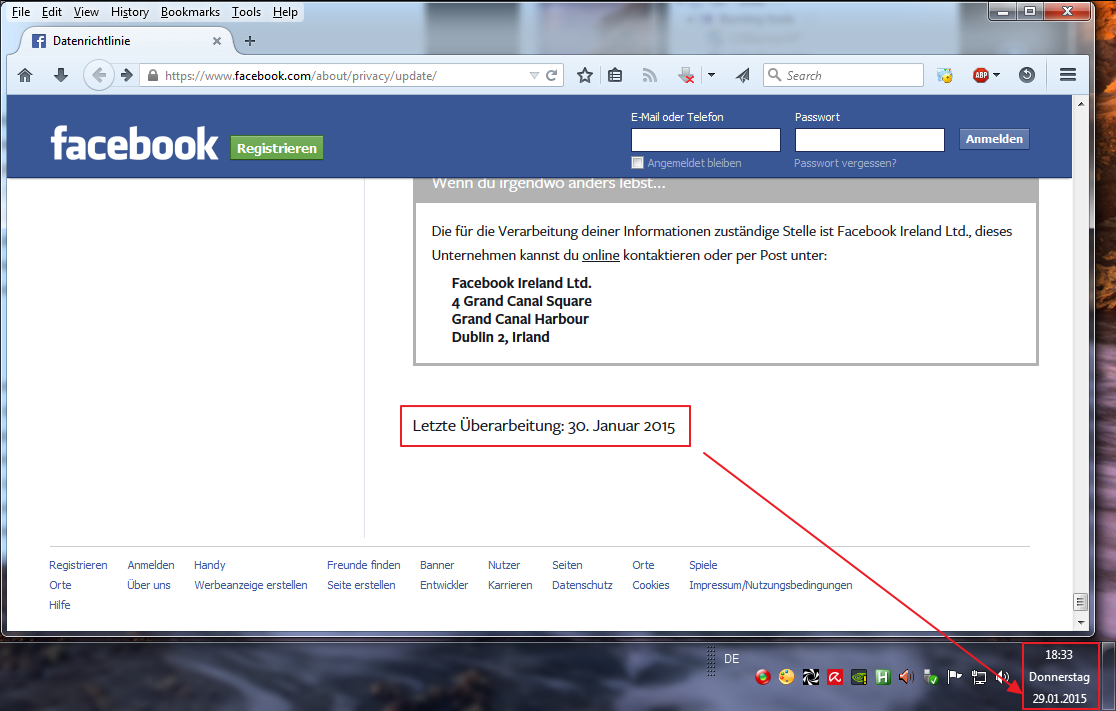Click the DE language indicator in taskbar
Image resolution: width=1116 pixels, height=711 pixels.
(732, 659)
